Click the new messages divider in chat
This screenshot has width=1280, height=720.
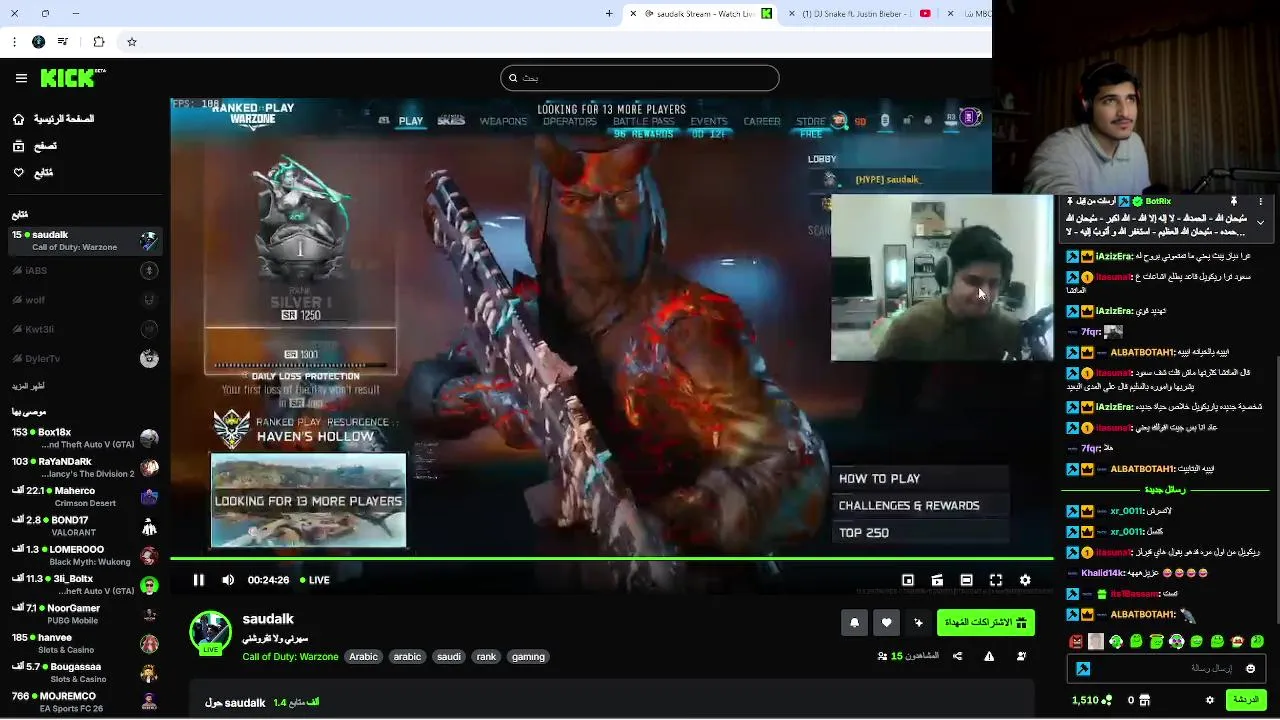click(1165, 490)
